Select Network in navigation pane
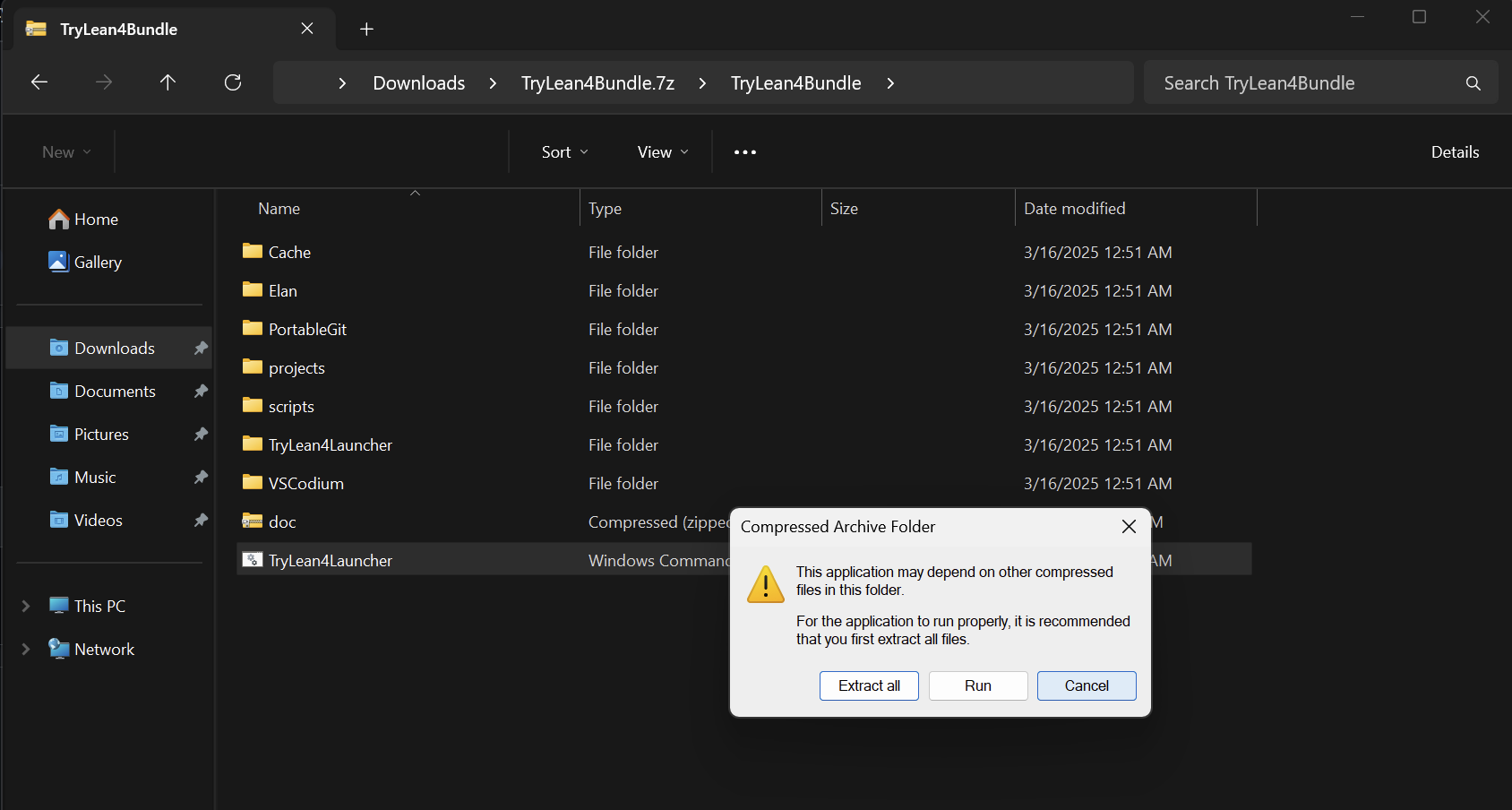Image resolution: width=1512 pixels, height=810 pixels. click(104, 650)
